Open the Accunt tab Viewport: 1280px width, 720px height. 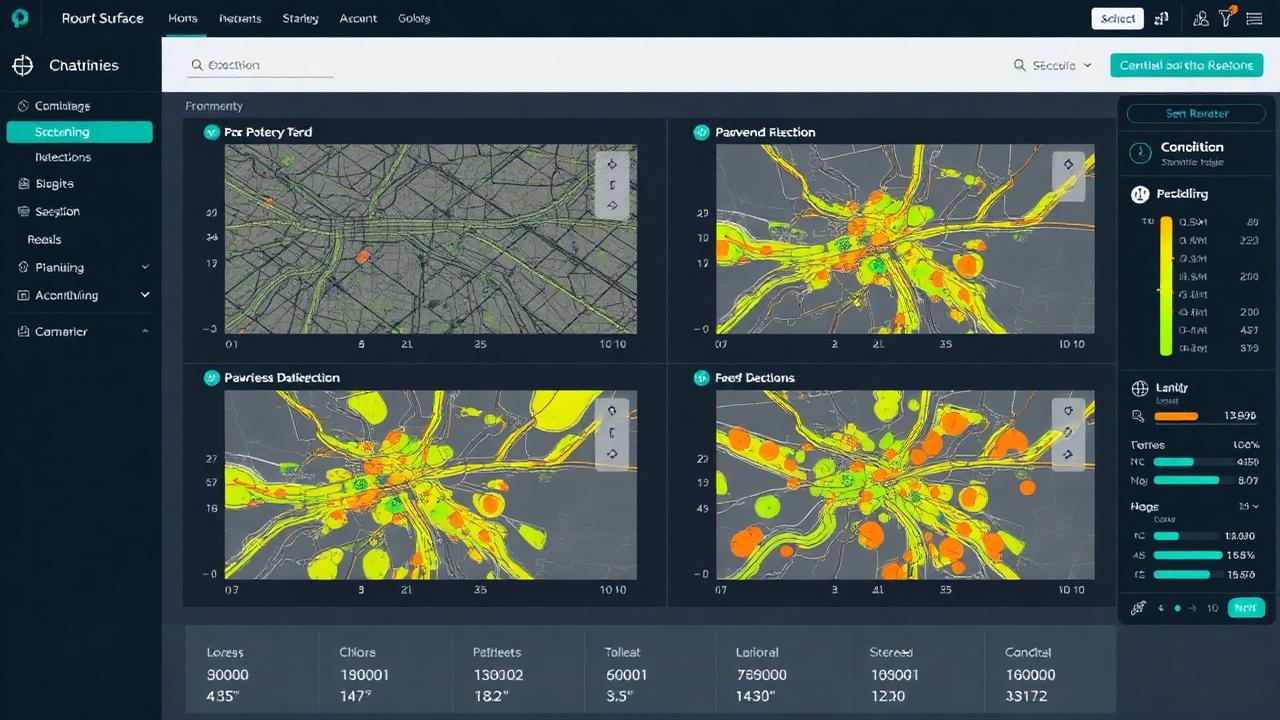[x=359, y=19]
